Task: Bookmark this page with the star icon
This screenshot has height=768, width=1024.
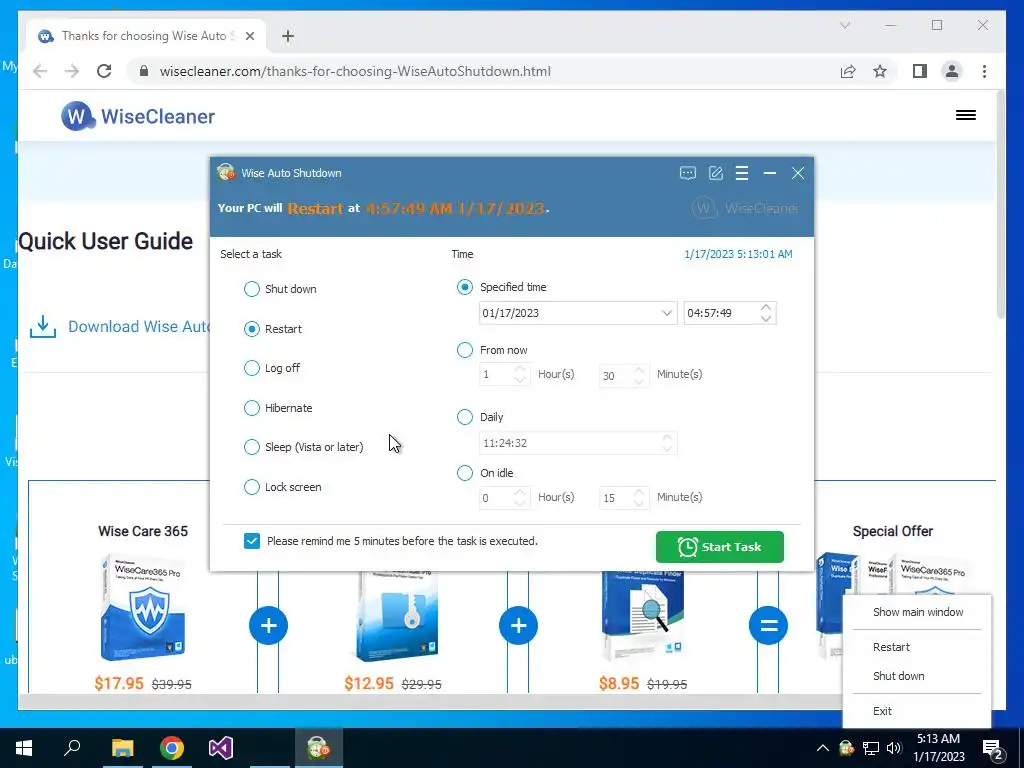Action: tap(880, 71)
